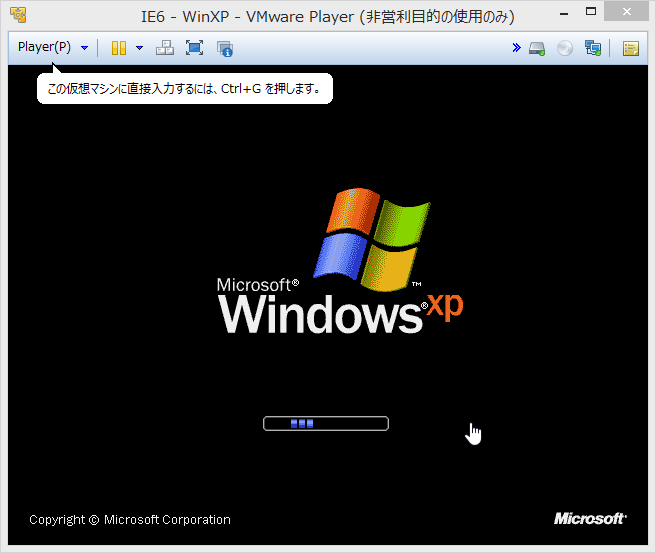The height and width of the screenshot is (553, 656).
Task: Close the VMware Player window
Action: 626,12
